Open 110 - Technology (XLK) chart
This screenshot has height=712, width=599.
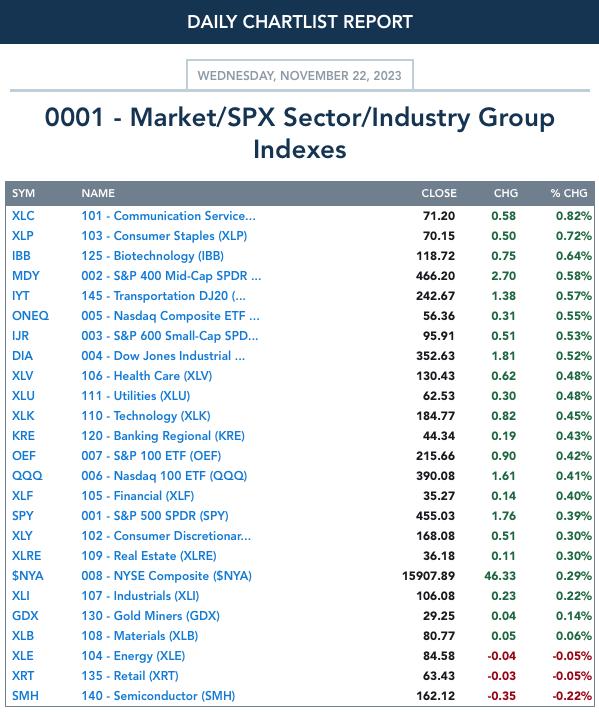146,415
